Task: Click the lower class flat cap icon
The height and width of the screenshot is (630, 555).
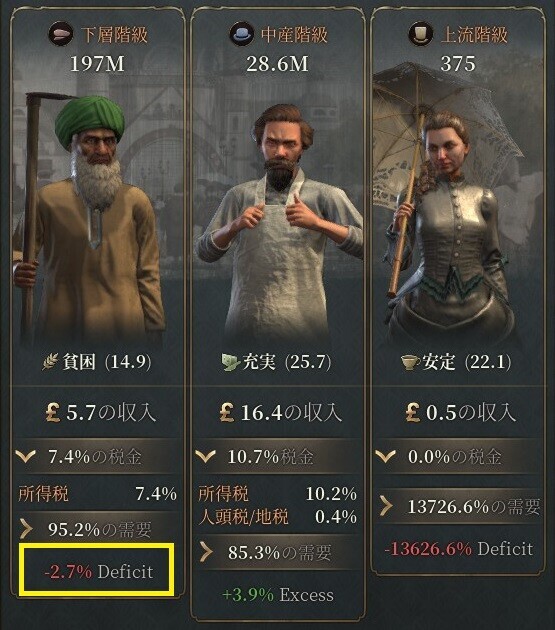Action: [x=60, y=34]
